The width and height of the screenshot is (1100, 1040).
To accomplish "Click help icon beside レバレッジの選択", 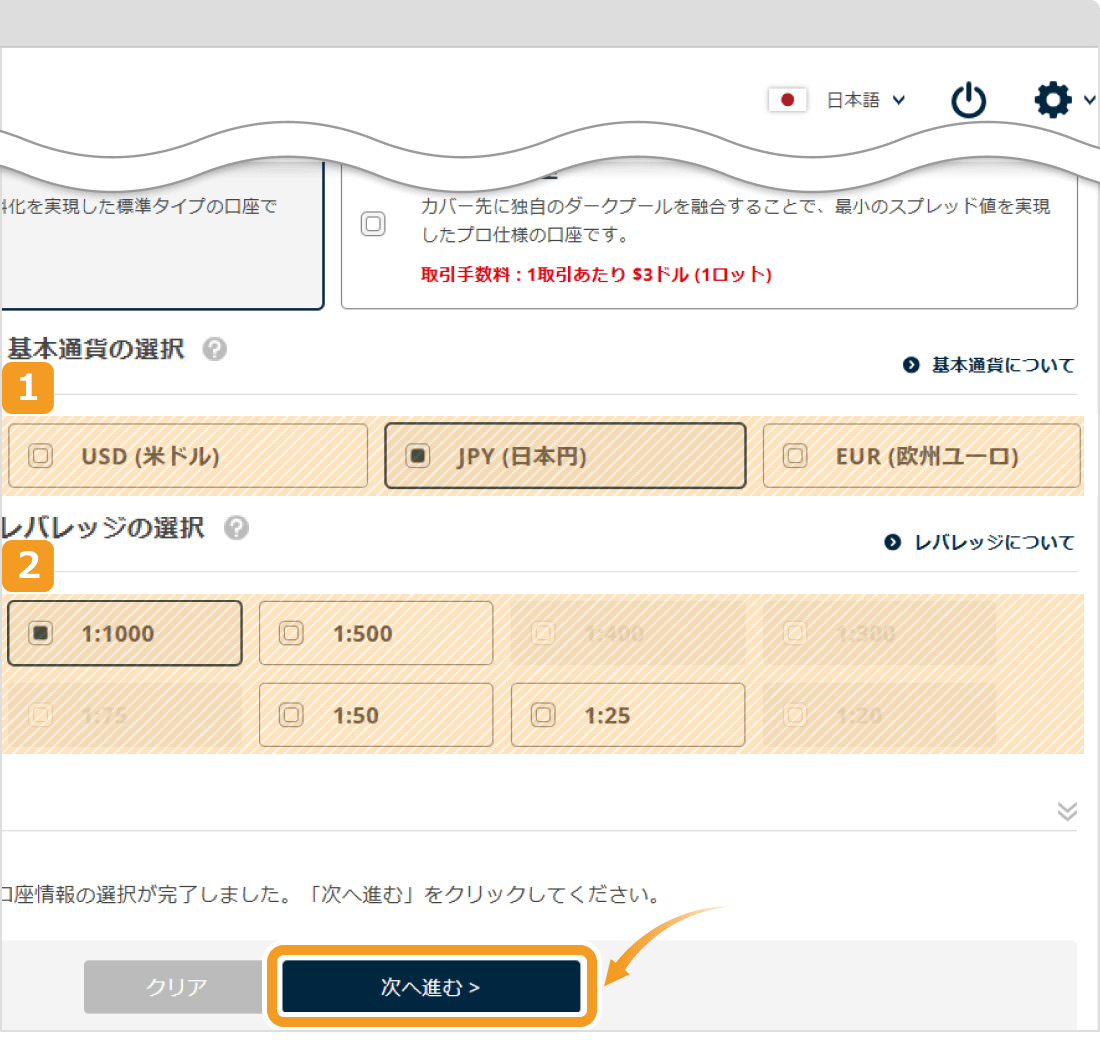I will tap(236, 527).
